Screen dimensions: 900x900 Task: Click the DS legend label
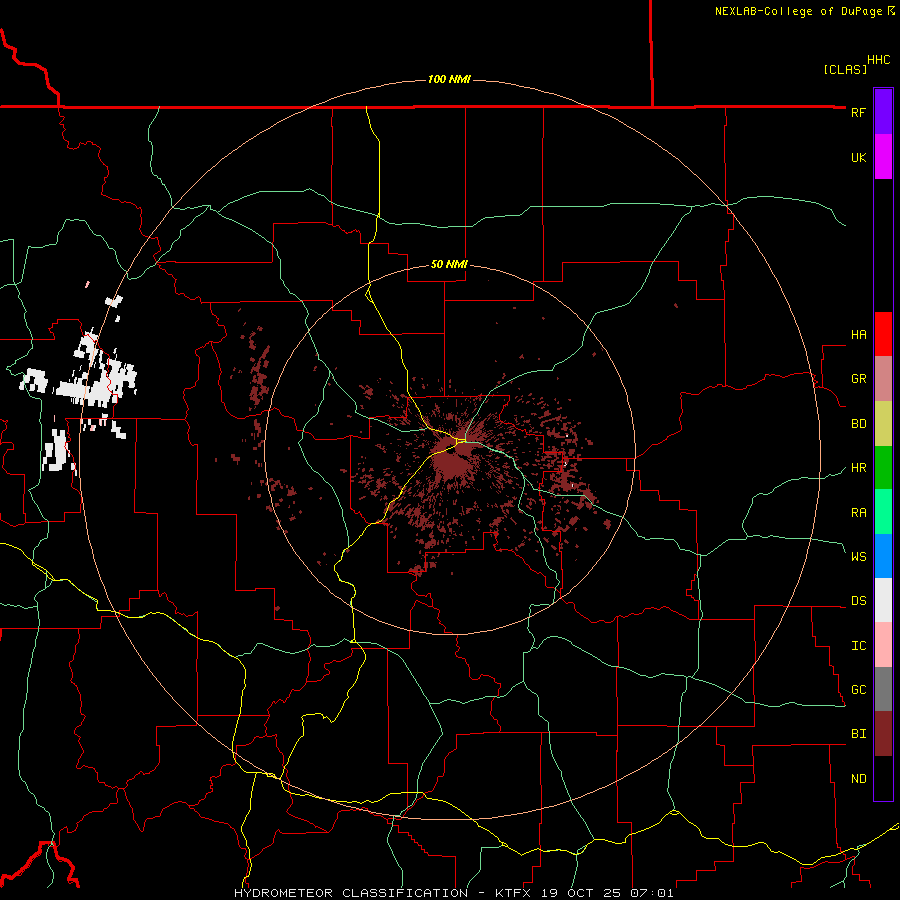[858, 601]
